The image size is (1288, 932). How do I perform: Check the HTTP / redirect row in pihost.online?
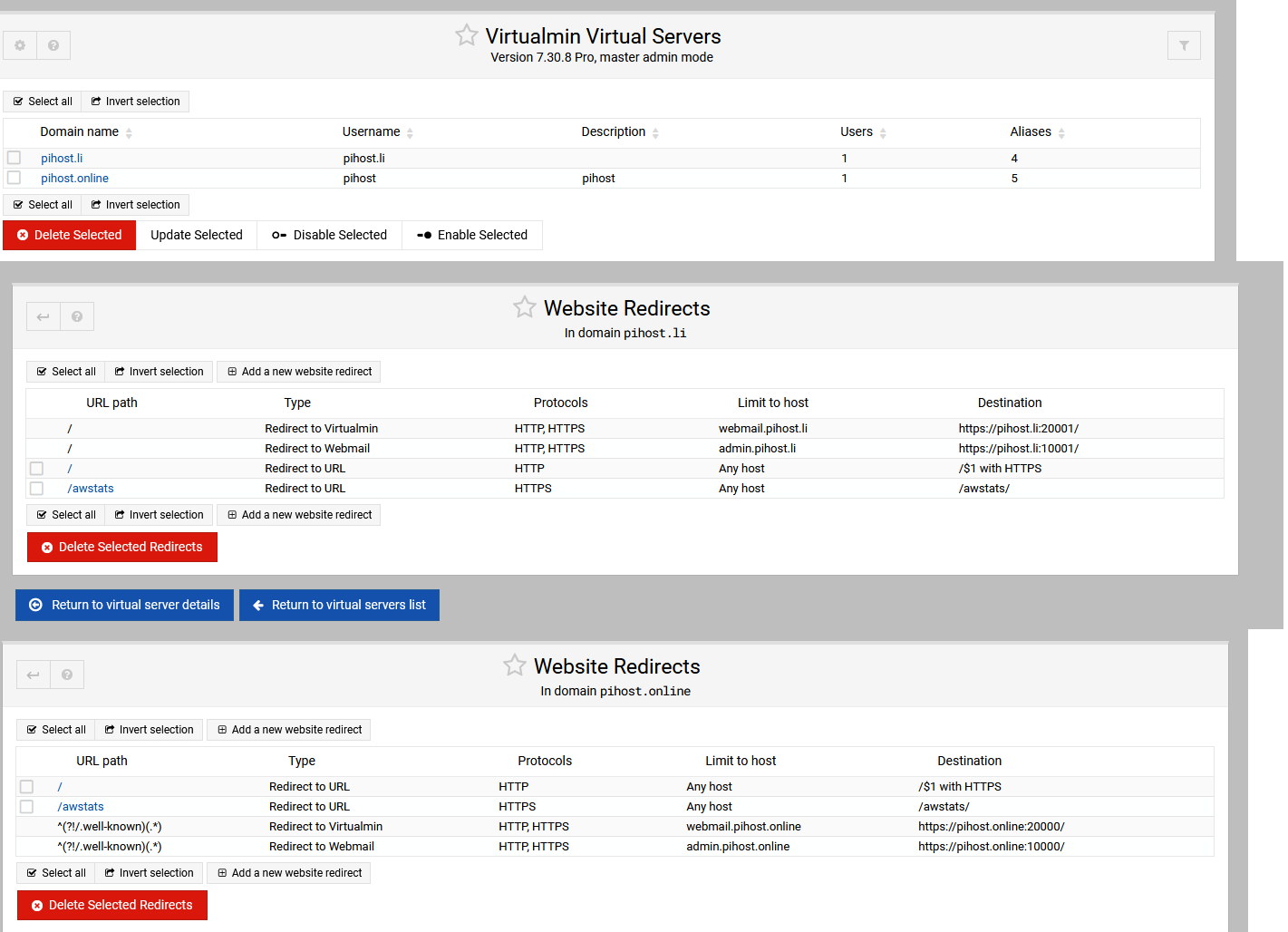click(27, 787)
